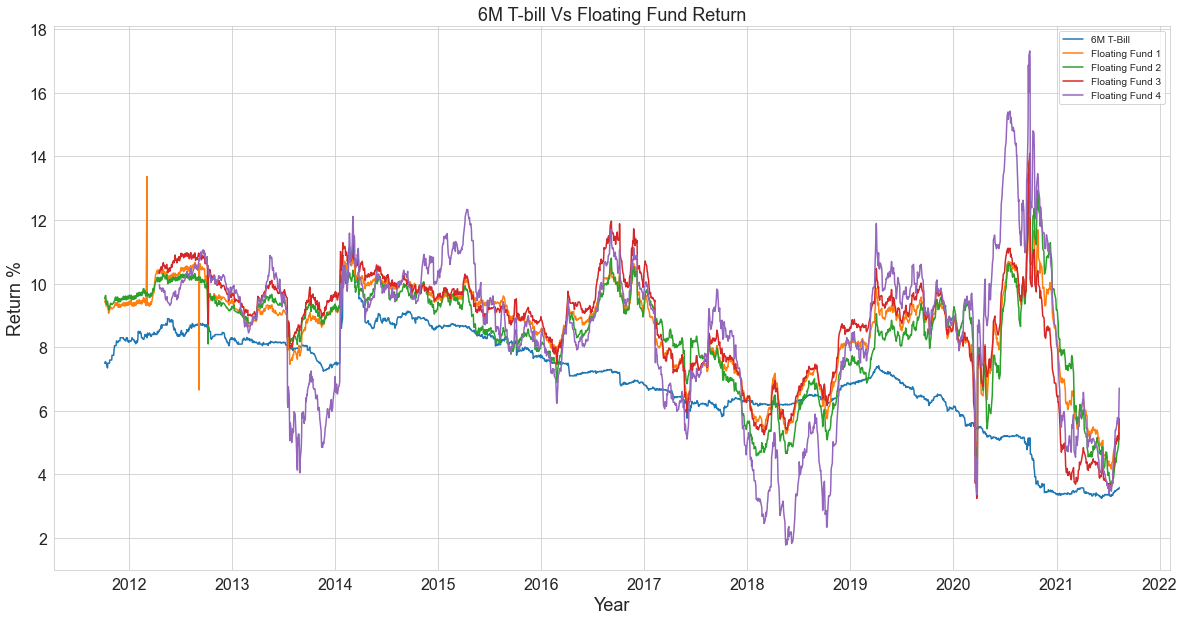
Task: Click the purple peak above 17 percent
Action: (x=1029, y=51)
